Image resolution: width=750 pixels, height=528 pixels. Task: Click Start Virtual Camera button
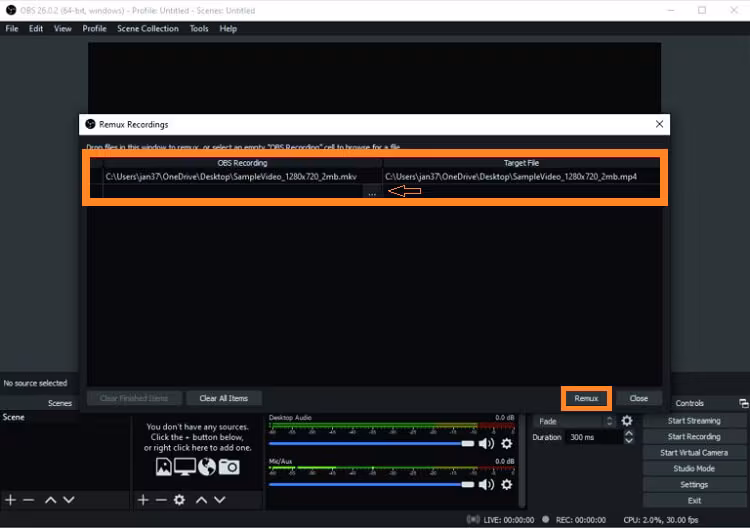694,453
